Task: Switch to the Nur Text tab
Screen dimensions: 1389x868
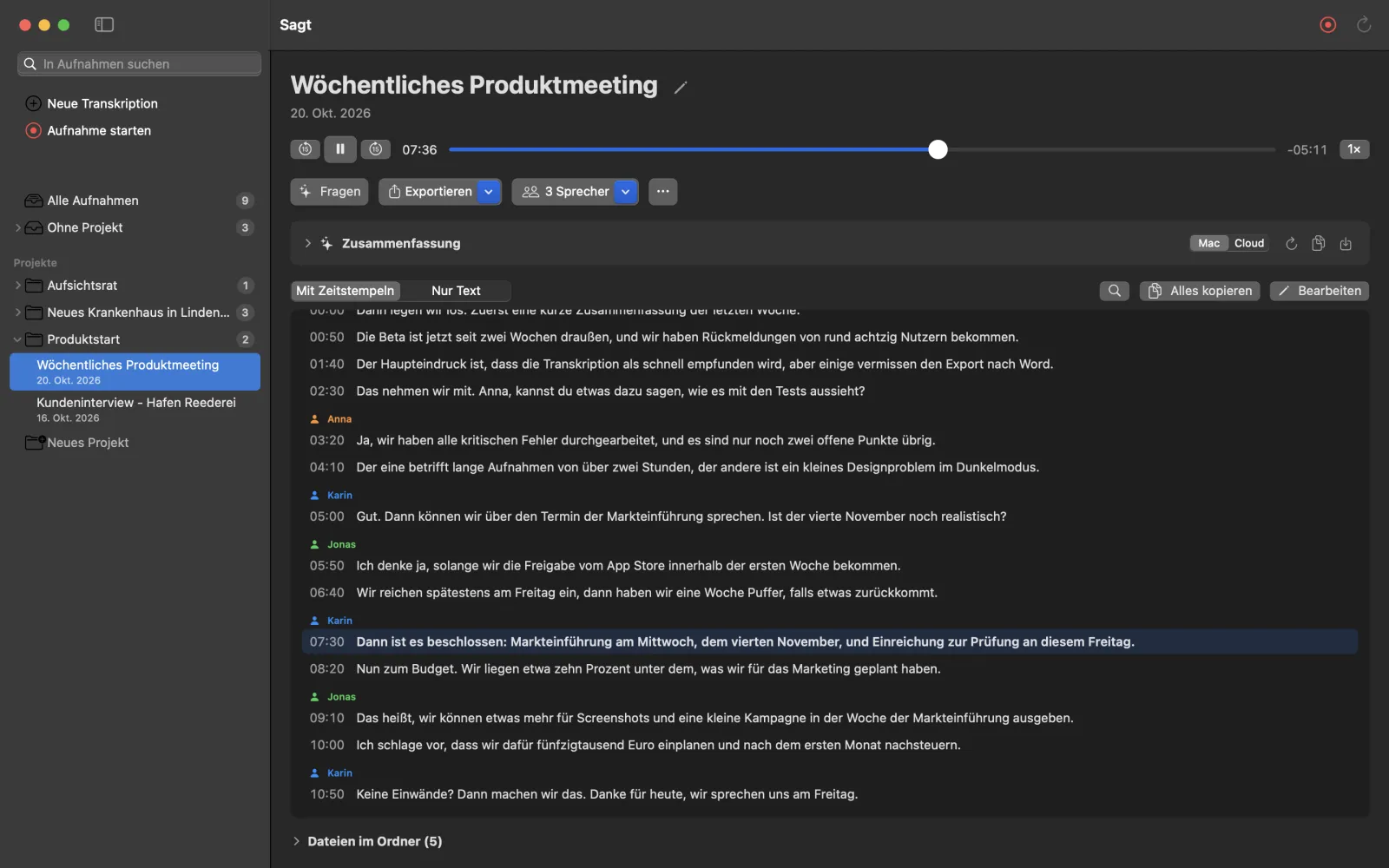Action: coord(456,291)
